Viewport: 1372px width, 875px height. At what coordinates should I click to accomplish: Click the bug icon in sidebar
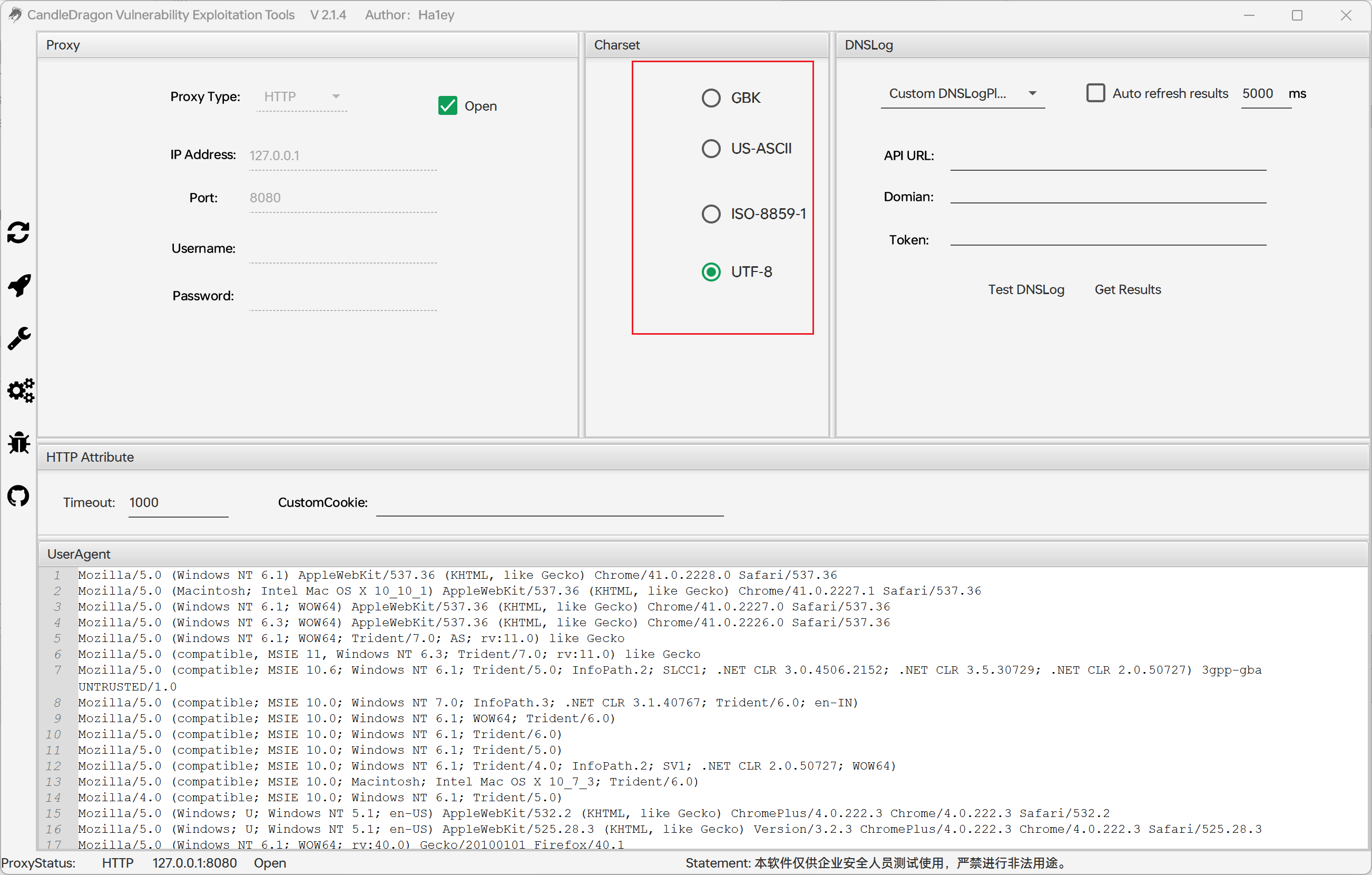19,443
